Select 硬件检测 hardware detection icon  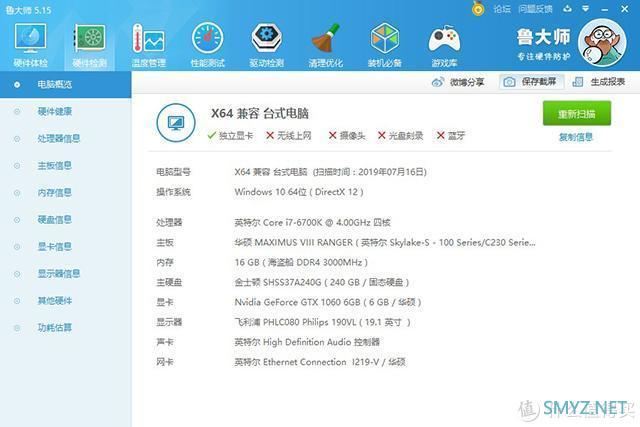click(x=89, y=45)
